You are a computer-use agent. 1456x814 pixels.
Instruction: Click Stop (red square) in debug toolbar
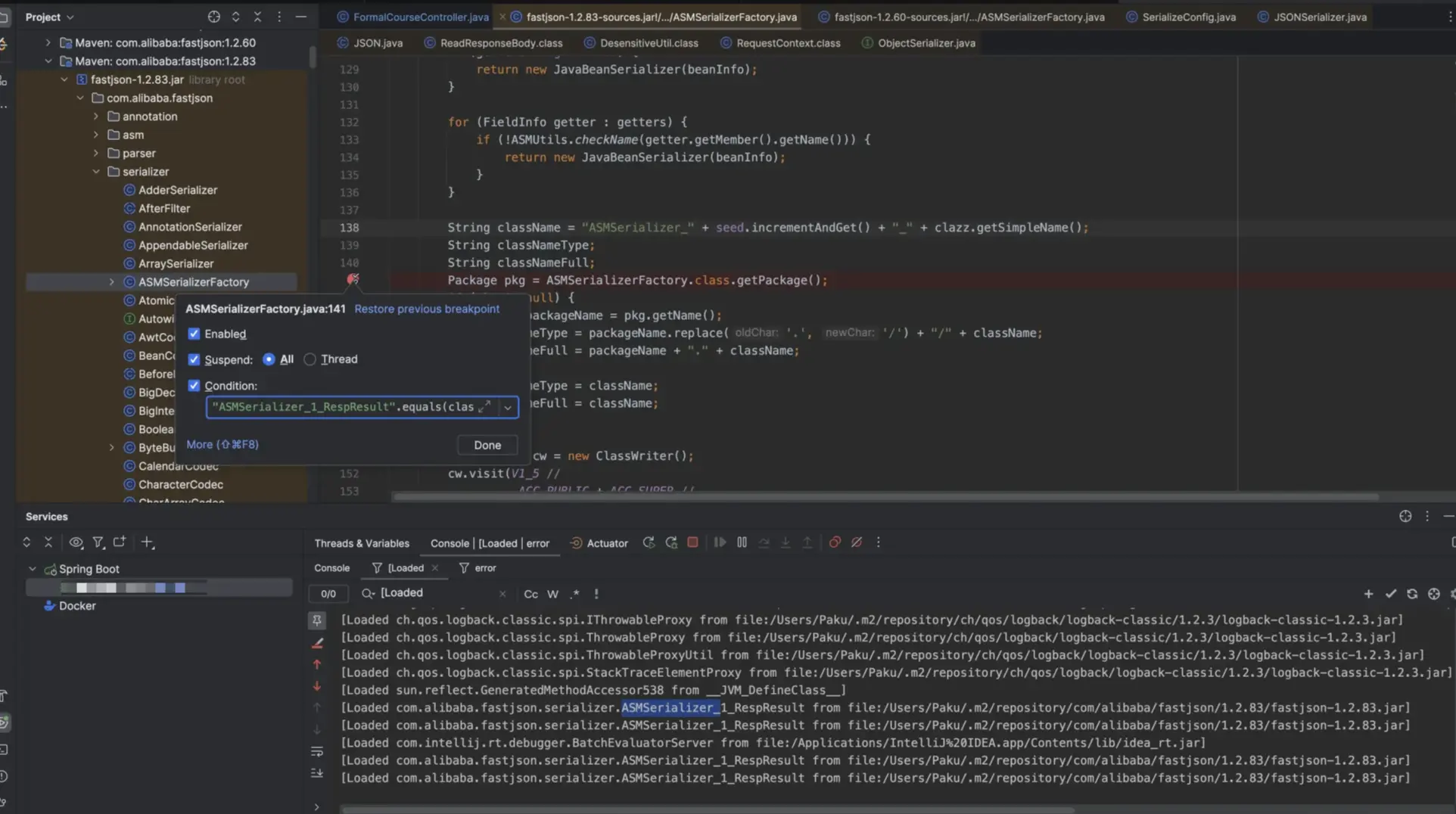(x=692, y=542)
